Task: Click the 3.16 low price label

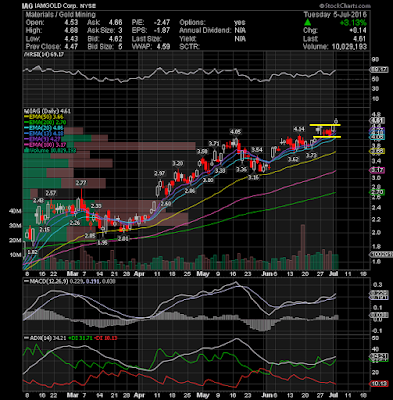Action: tap(253, 177)
